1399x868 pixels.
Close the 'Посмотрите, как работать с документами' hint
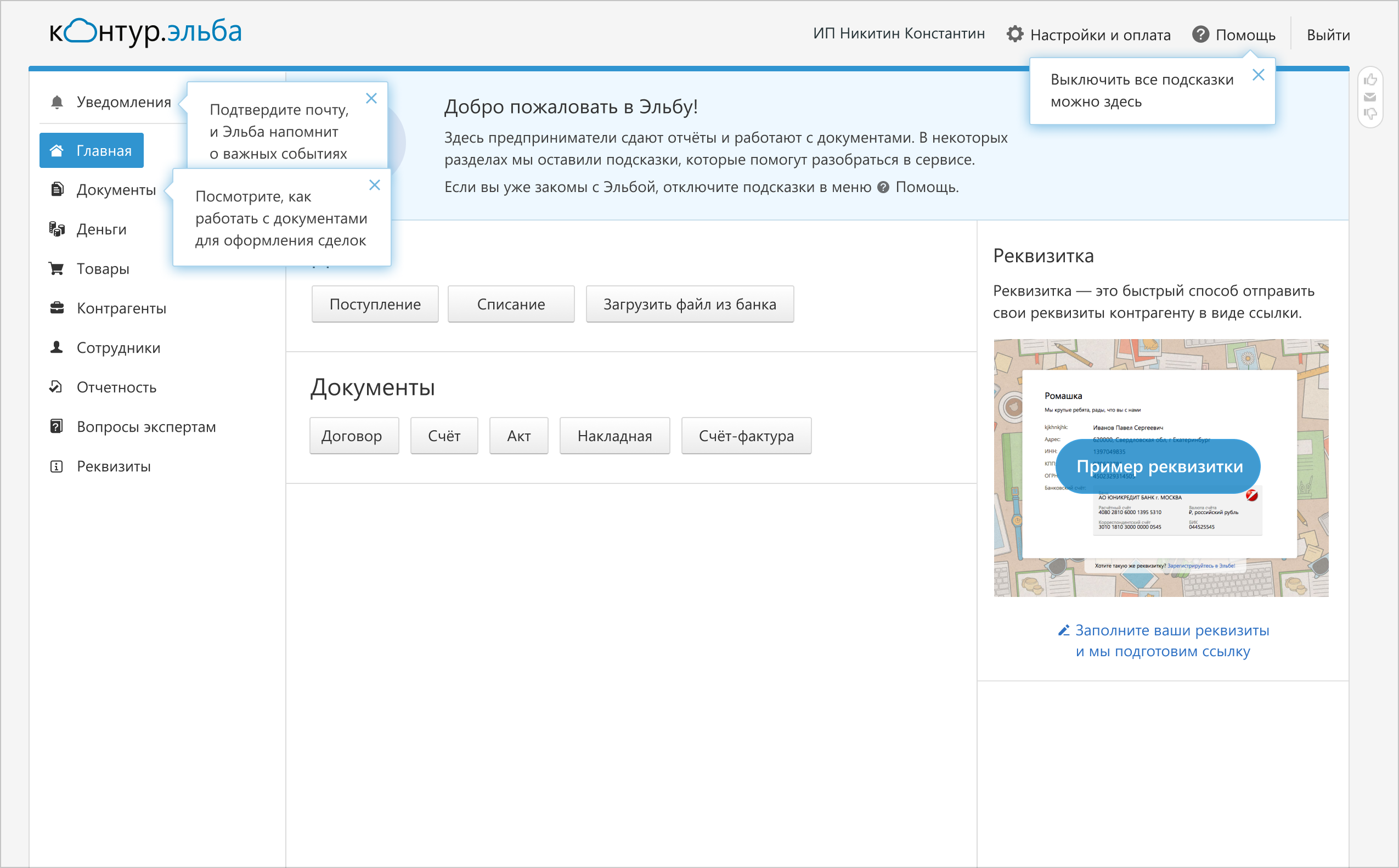[x=374, y=185]
